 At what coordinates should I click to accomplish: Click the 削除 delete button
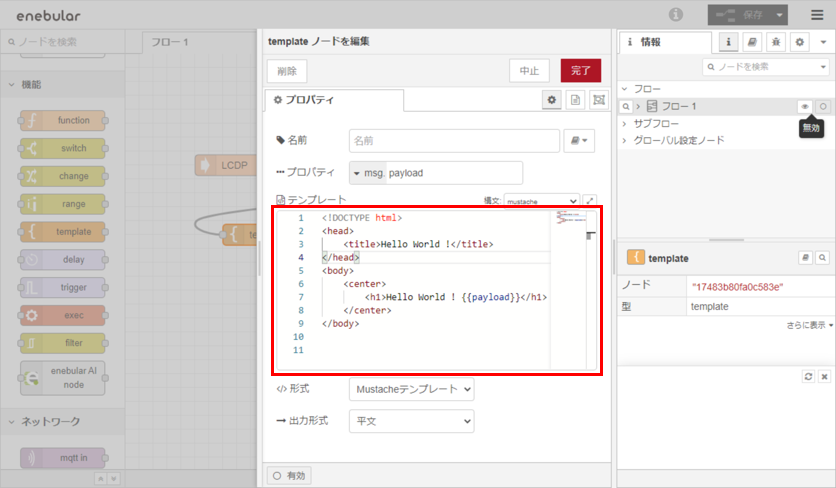pyautogui.click(x=287, y=71)
